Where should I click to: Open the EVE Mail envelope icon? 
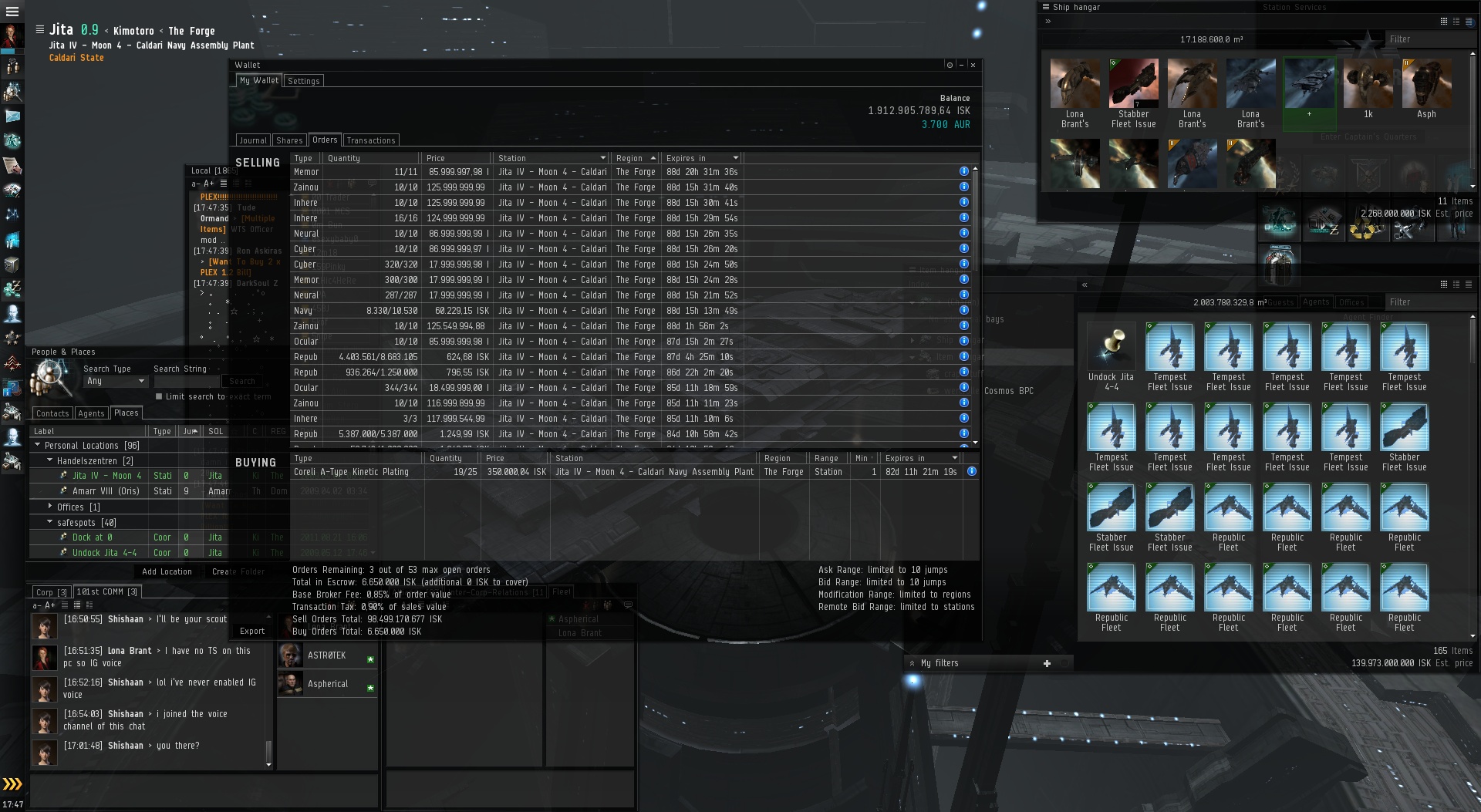(x=12, y=116)
